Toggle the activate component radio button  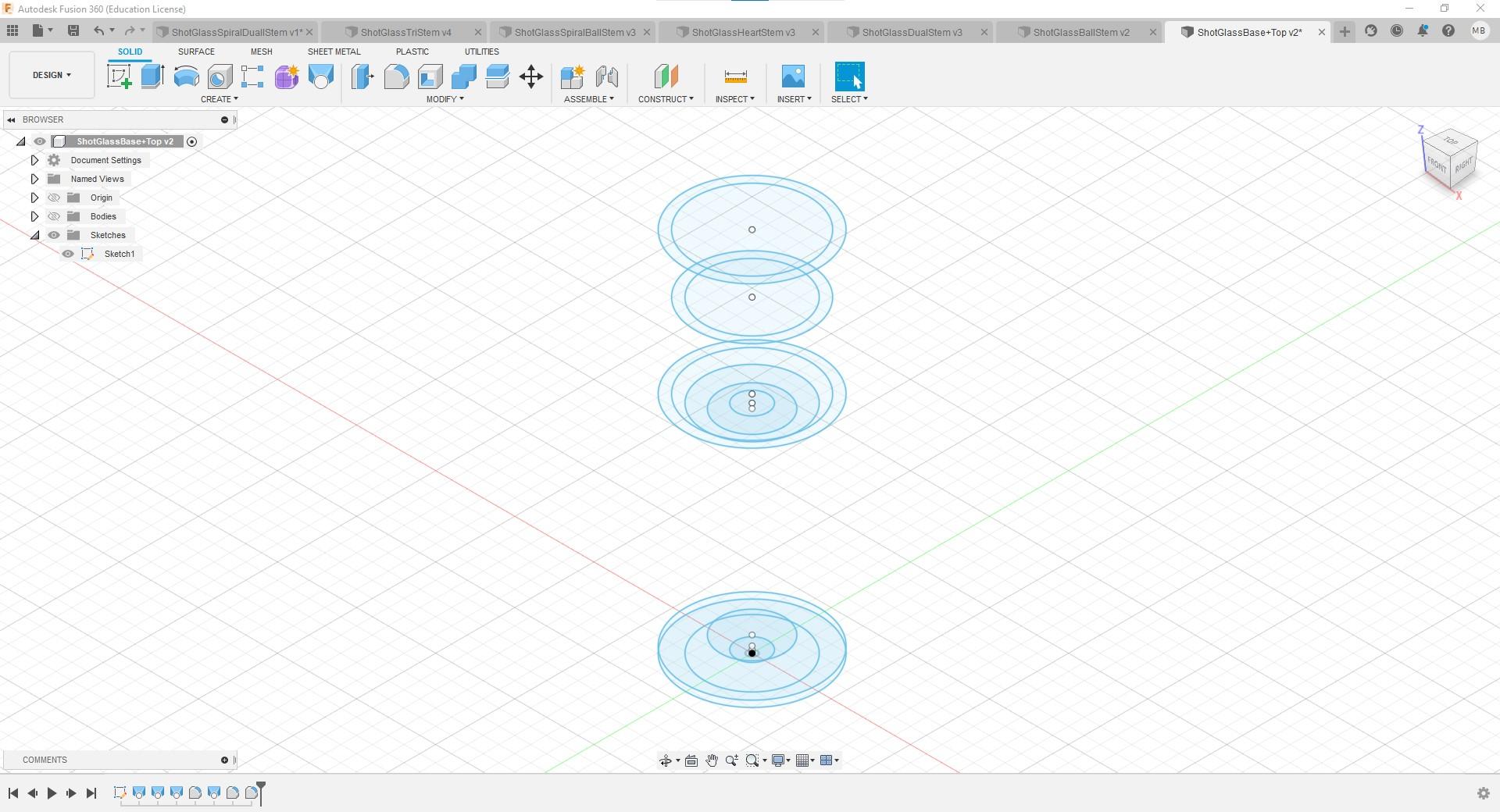tap(191, 141)
